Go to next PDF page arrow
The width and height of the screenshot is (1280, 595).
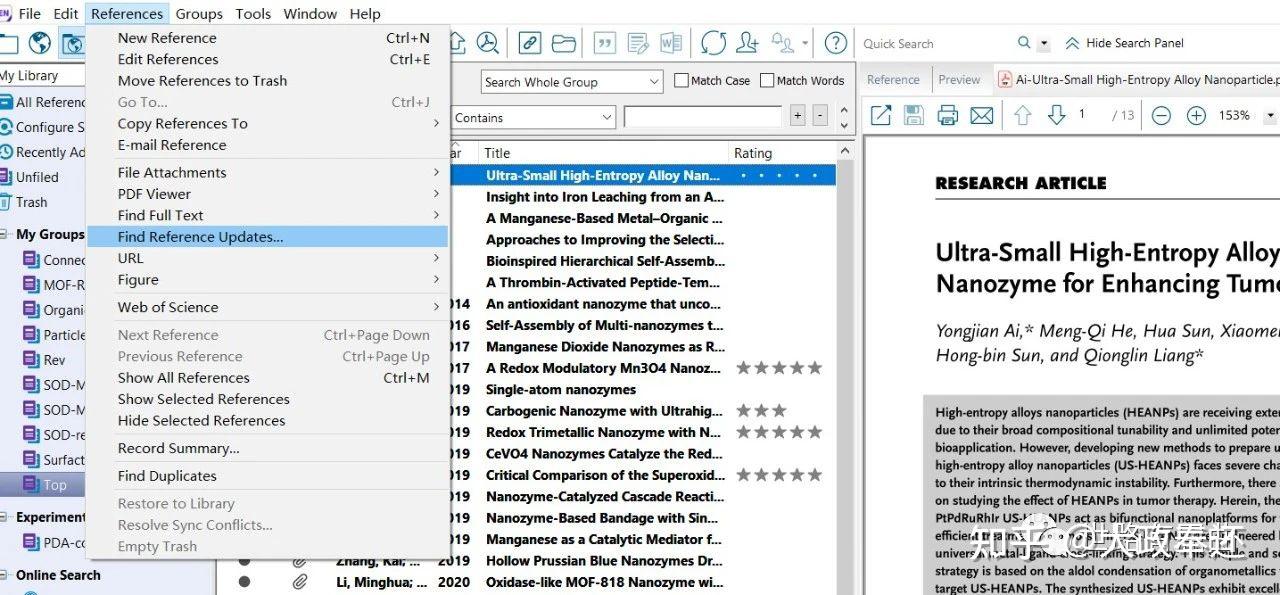pyautogui.click(x=1056, y=116)
